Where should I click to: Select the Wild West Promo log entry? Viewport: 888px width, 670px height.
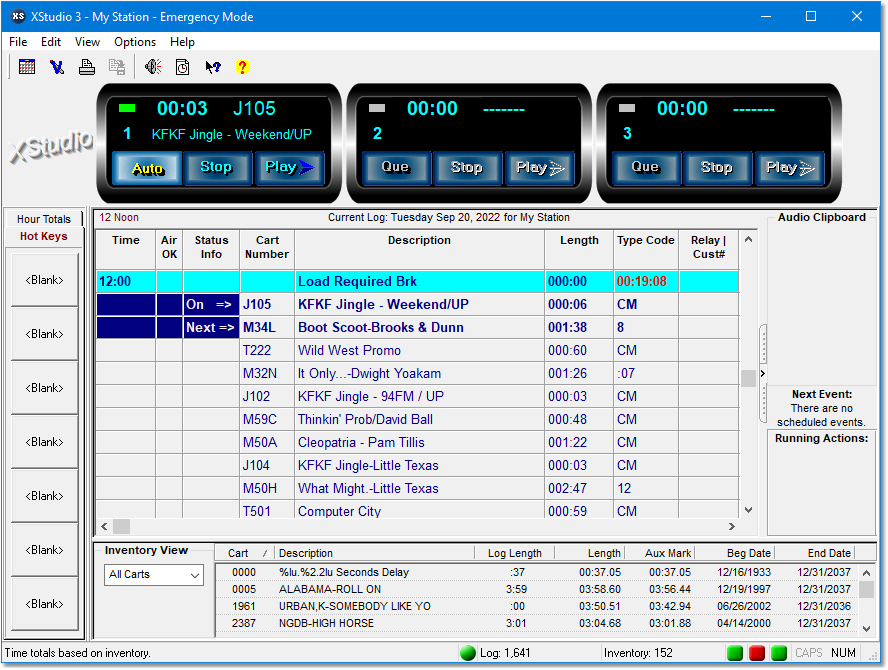coord(417,351)
